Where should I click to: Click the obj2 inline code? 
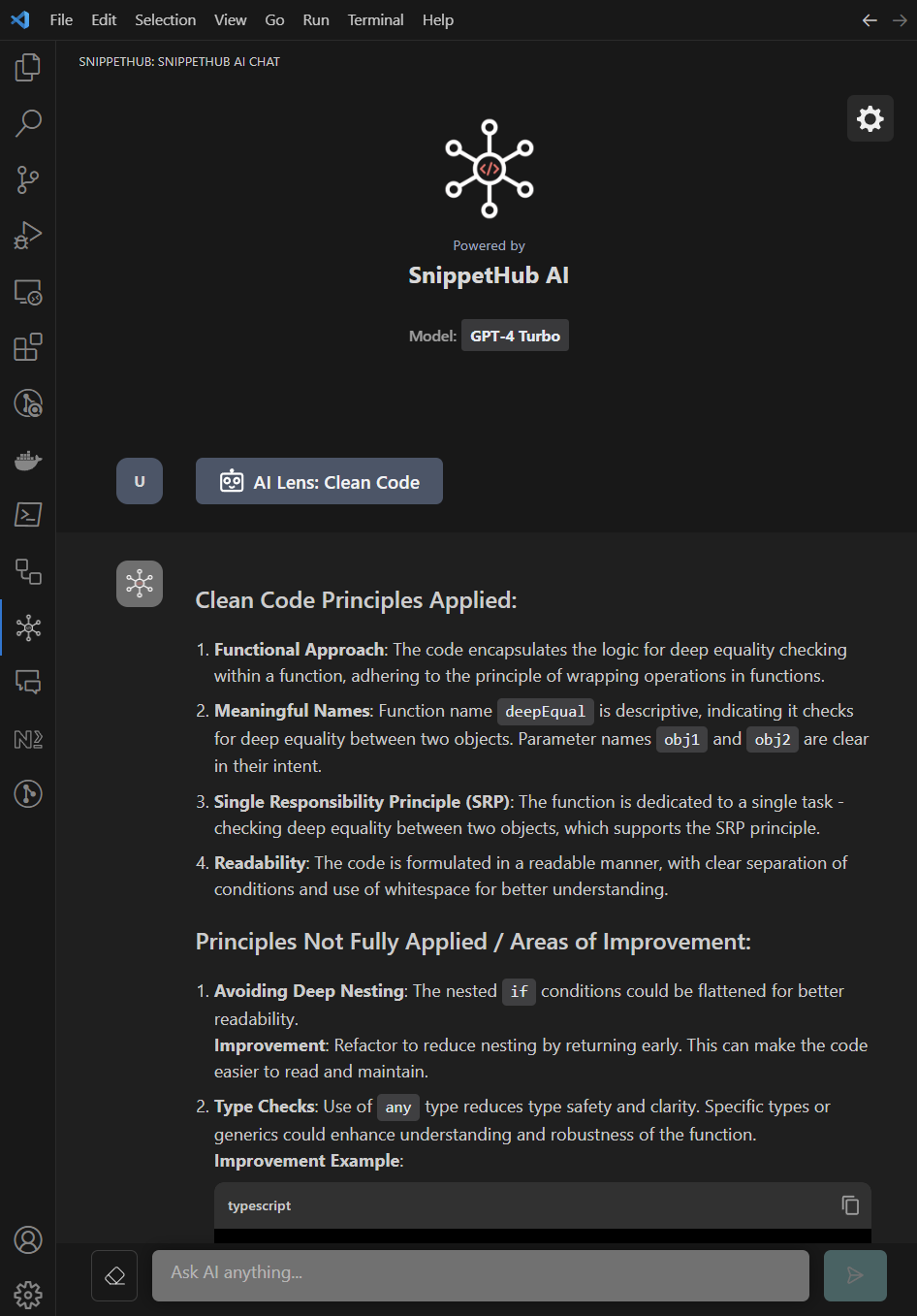(x=773, y=739)
